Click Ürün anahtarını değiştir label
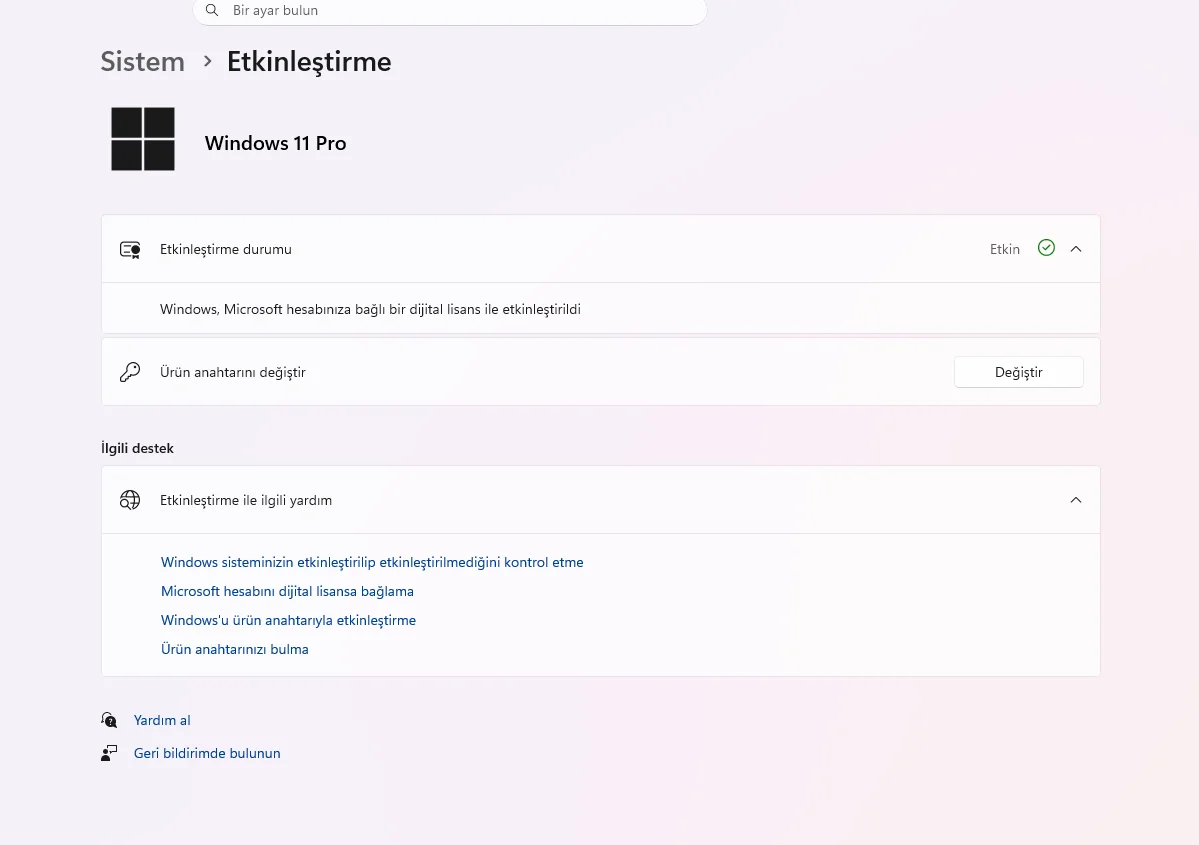Screen dimensions: 1199x845 pos(232,372)
